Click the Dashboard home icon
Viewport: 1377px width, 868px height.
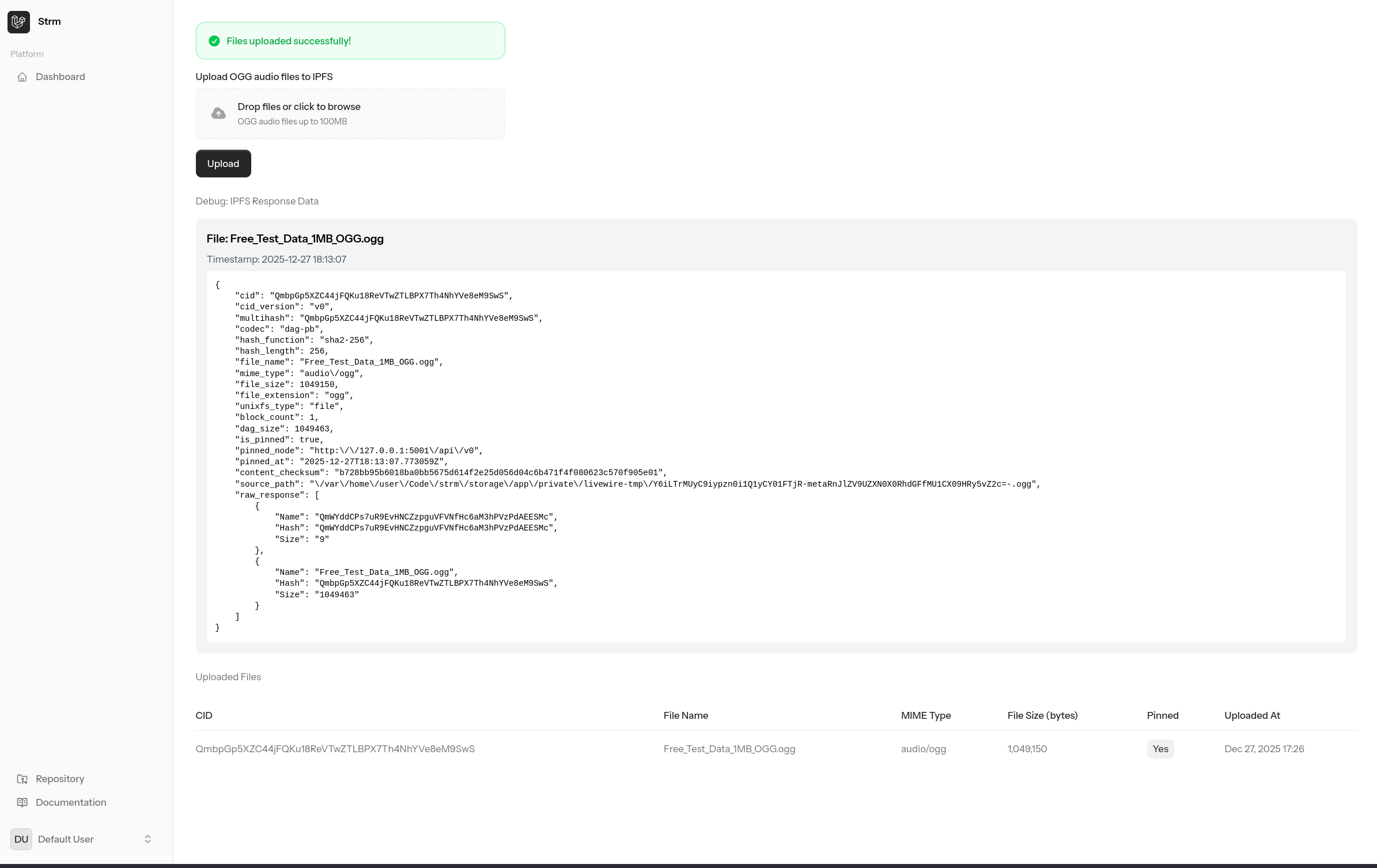tap(22, 77)
